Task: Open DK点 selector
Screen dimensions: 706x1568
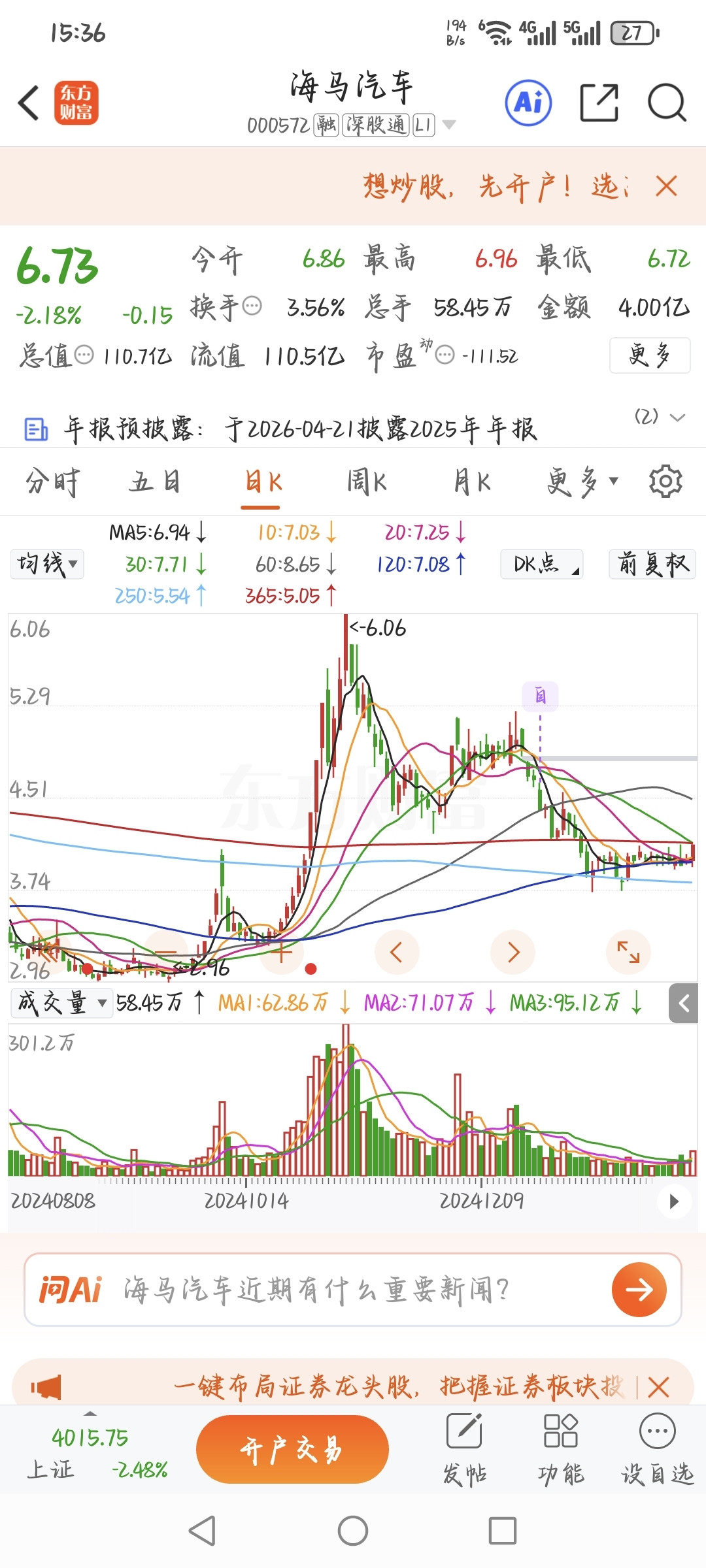Action: point(541,564)
